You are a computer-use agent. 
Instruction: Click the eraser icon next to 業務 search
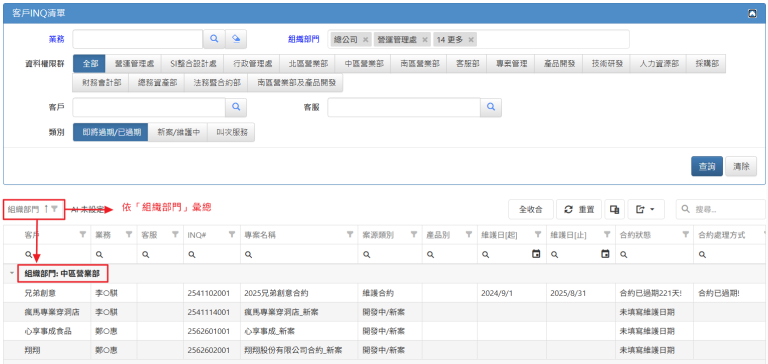[236, 39]
